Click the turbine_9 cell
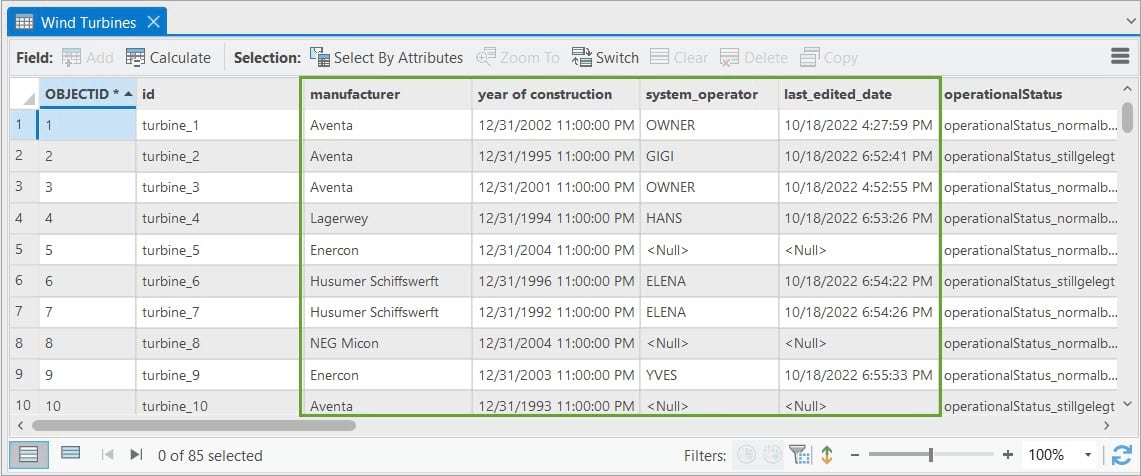 (218, 375)
